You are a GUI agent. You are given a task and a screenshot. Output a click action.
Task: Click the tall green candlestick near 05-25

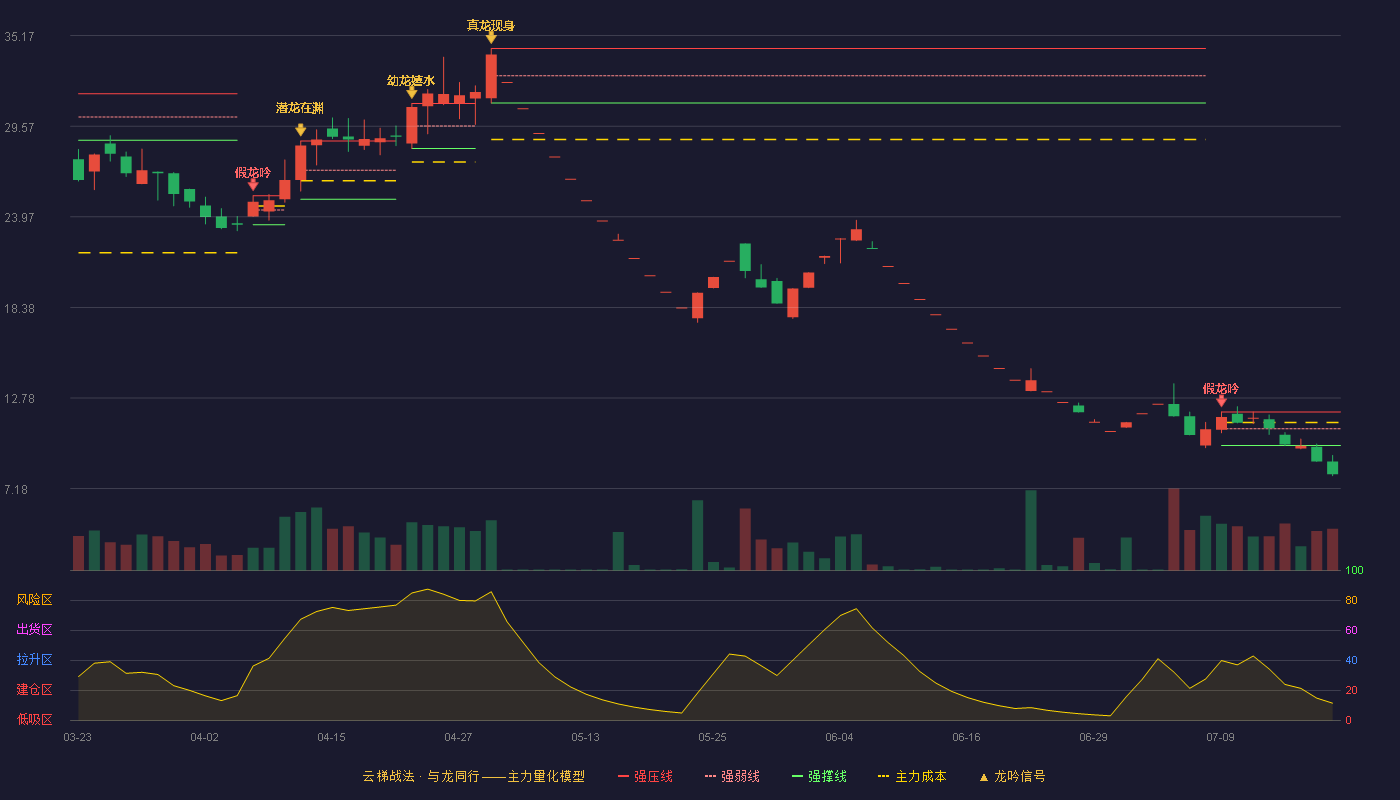(745, 257)
